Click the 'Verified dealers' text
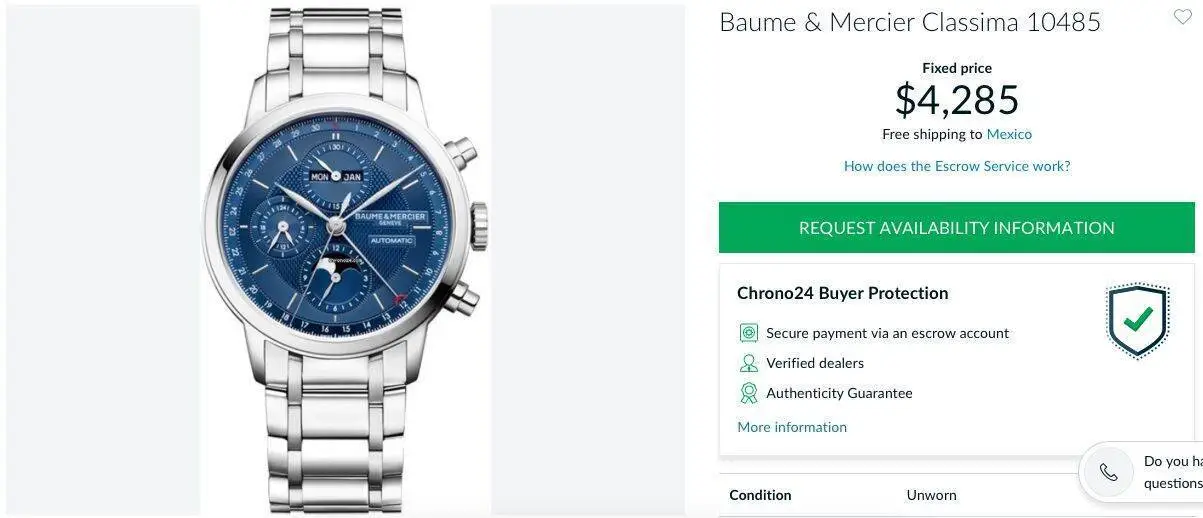The image size is (1203, 518). [x=815, y=363]
